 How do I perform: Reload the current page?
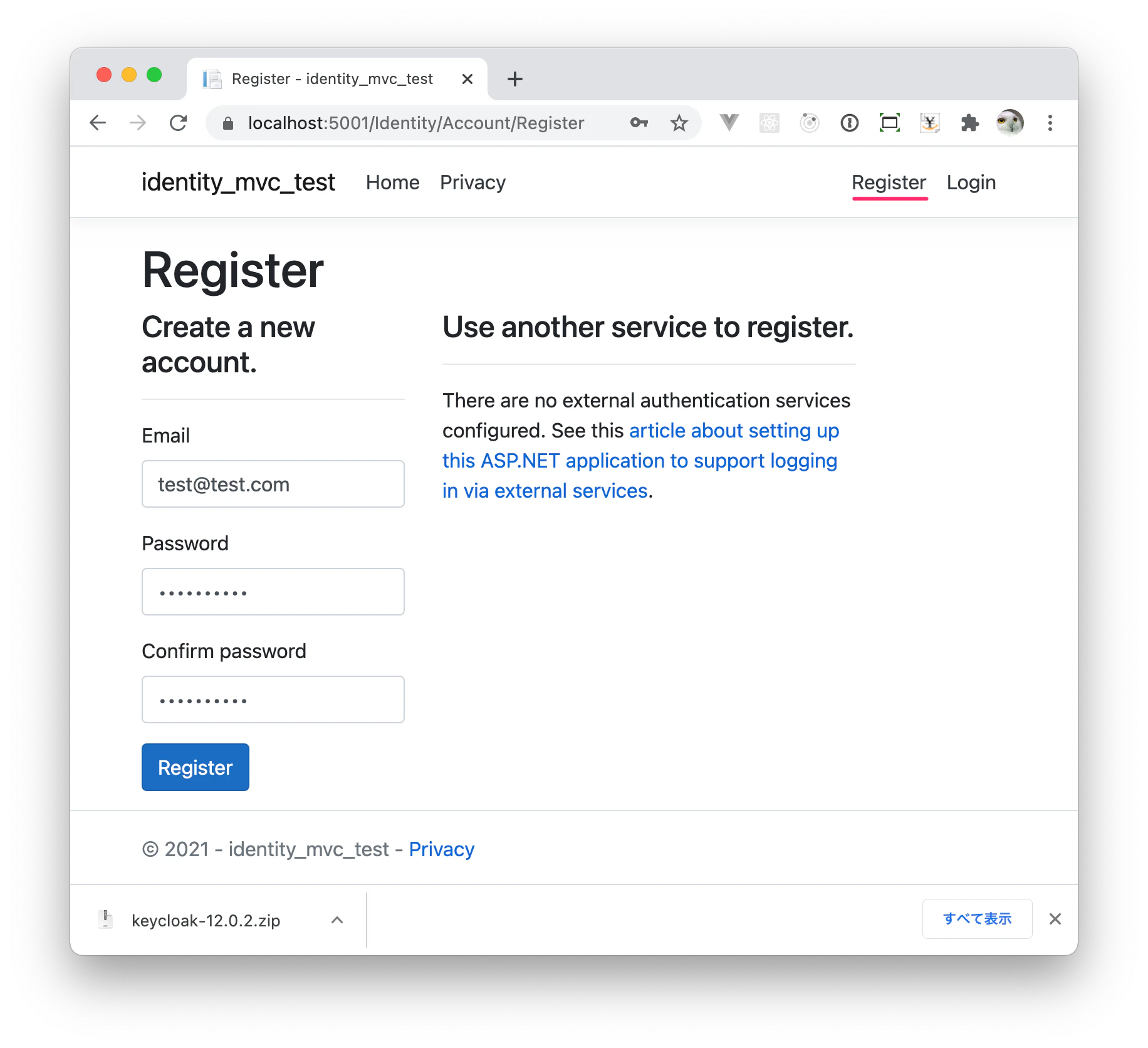click(179, 123)
